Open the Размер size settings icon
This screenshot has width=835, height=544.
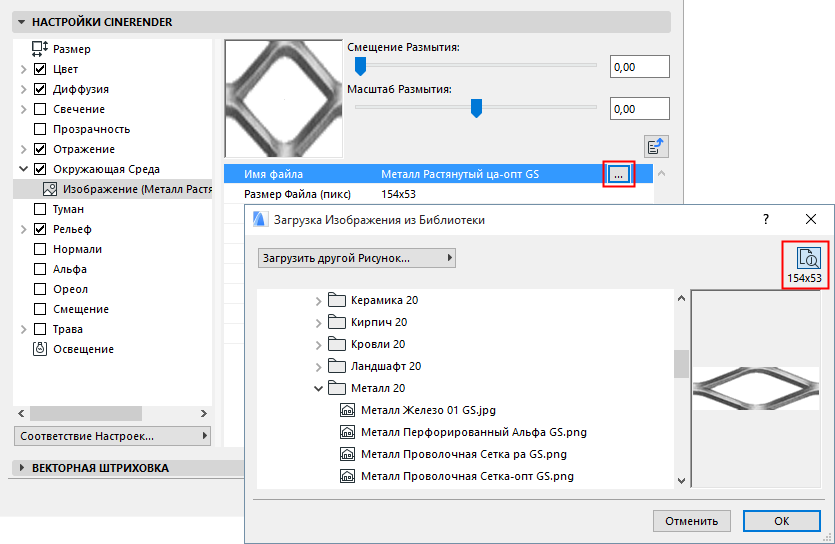point(39,49)
